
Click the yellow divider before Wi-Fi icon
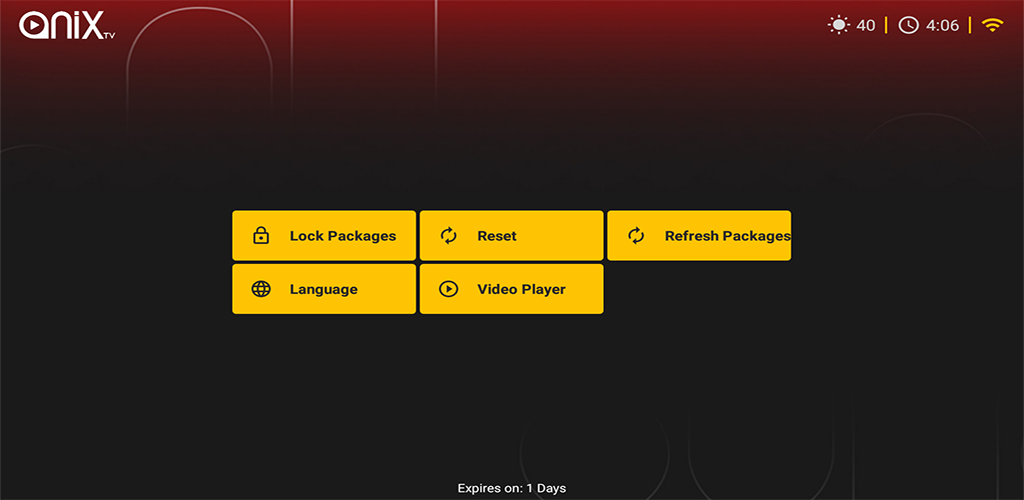click(x=970, y=25)
